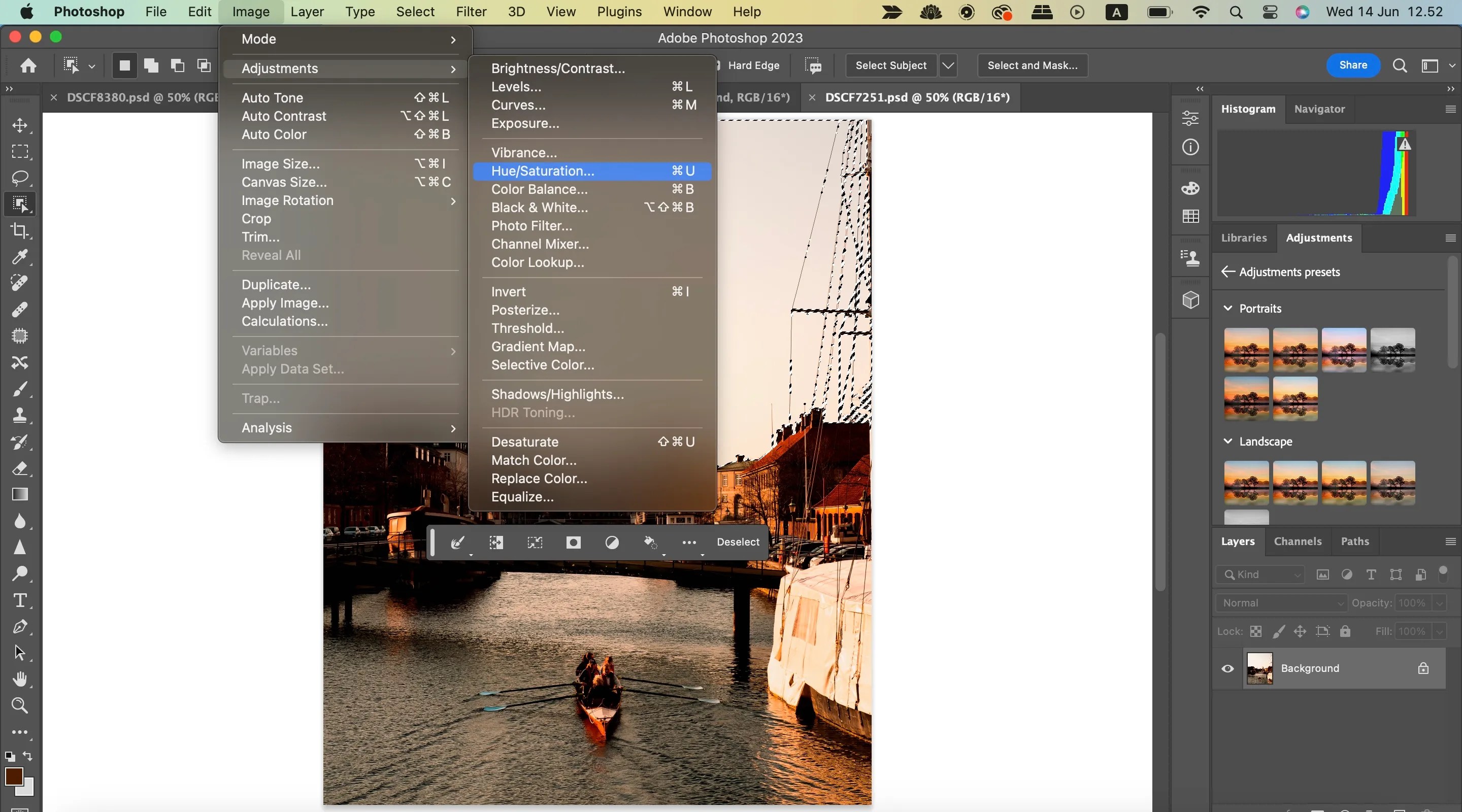Viewport: 1462px width, 812px height.
Task: Open the blend mode Normal dropdown
Action: [x=1281, y=603]
